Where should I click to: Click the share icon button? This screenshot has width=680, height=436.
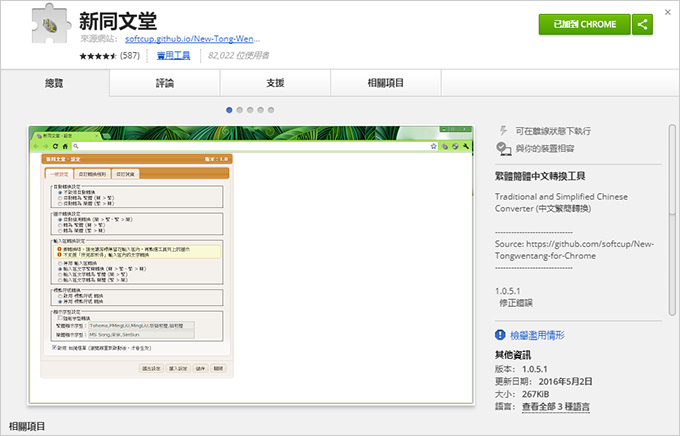tap(642, 24)
